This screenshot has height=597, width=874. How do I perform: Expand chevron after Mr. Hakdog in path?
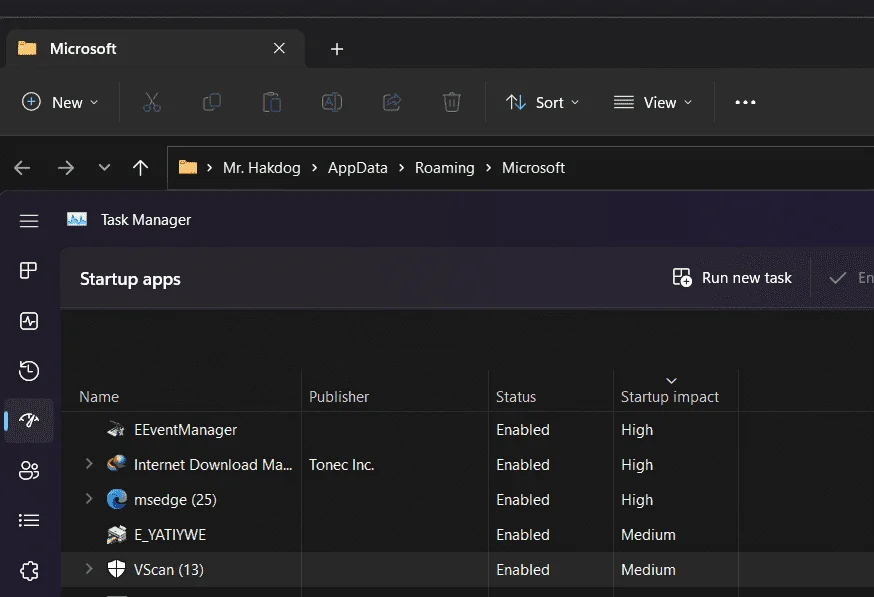coord(314,168)
